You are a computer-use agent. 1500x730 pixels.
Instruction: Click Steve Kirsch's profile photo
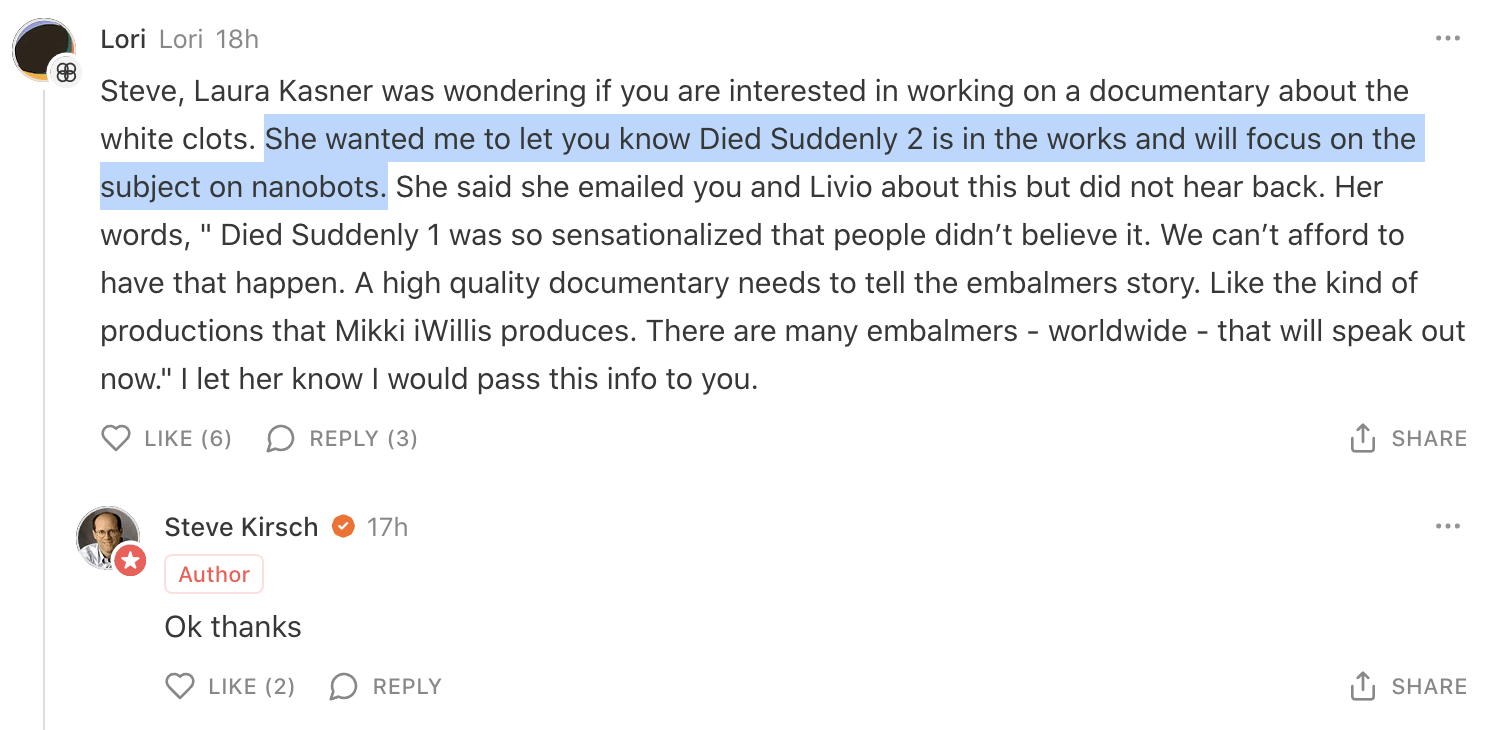tap(107, 537)
